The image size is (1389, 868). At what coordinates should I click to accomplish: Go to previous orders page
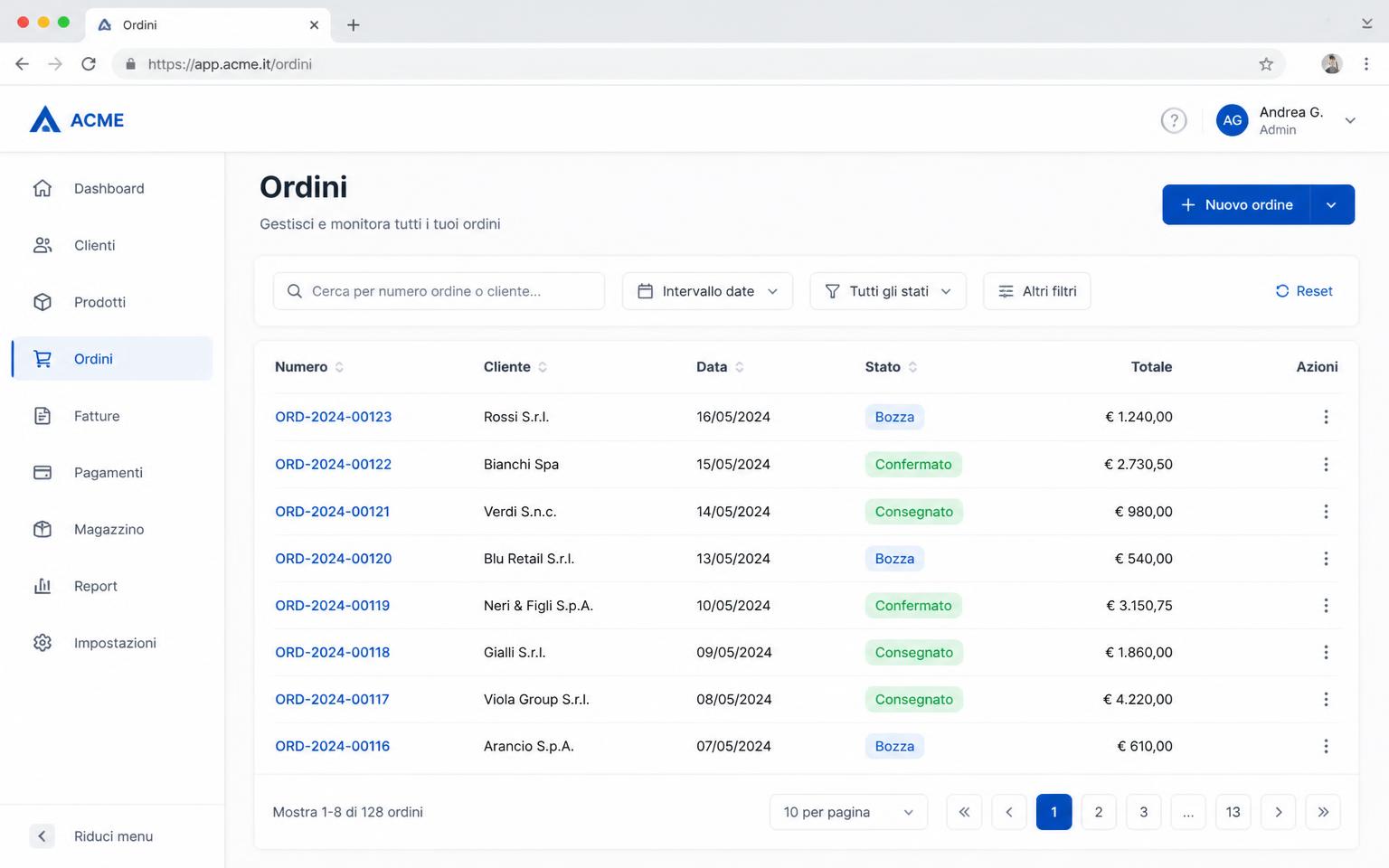(x=1009, y=812)
